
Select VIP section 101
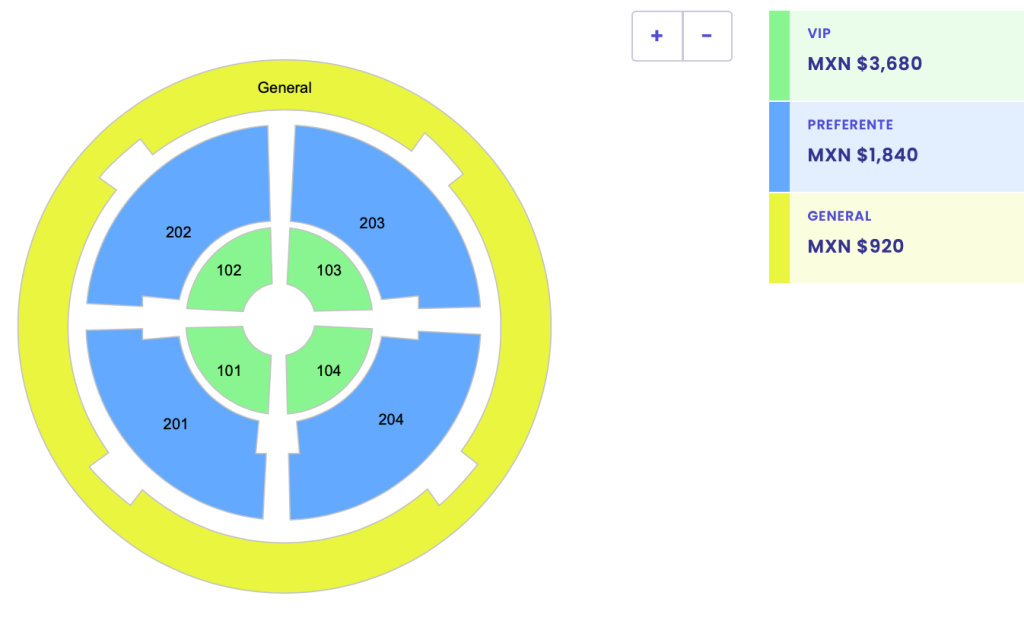[231, 370]
